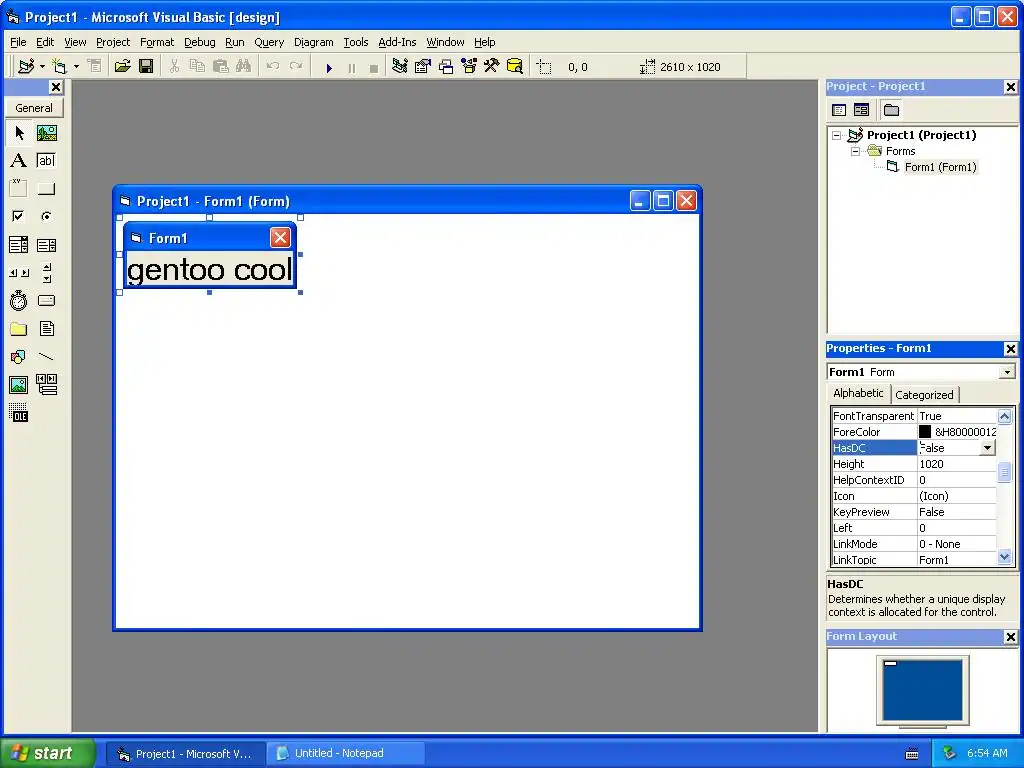
Task: Click View Code in Project panel
Action: pyautogui.click(x=839, y=110)
